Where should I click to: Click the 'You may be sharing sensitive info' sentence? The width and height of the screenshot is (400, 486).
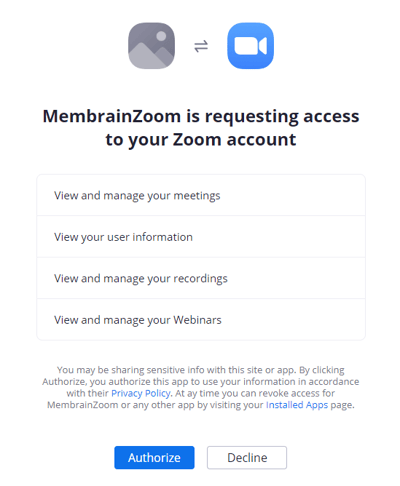pos(176,370)
